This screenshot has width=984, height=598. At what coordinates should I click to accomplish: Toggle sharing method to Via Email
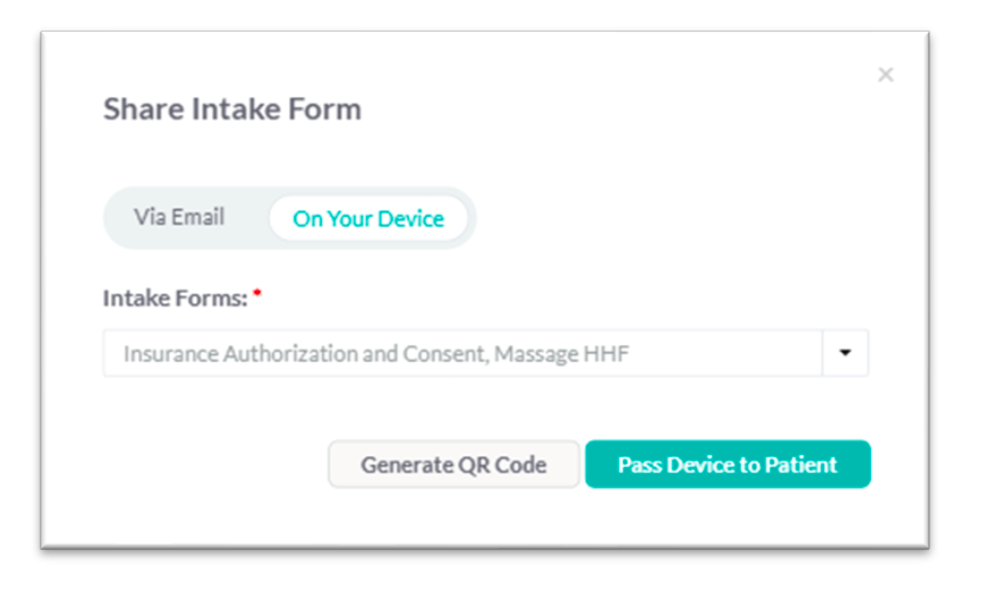point(180,218)
